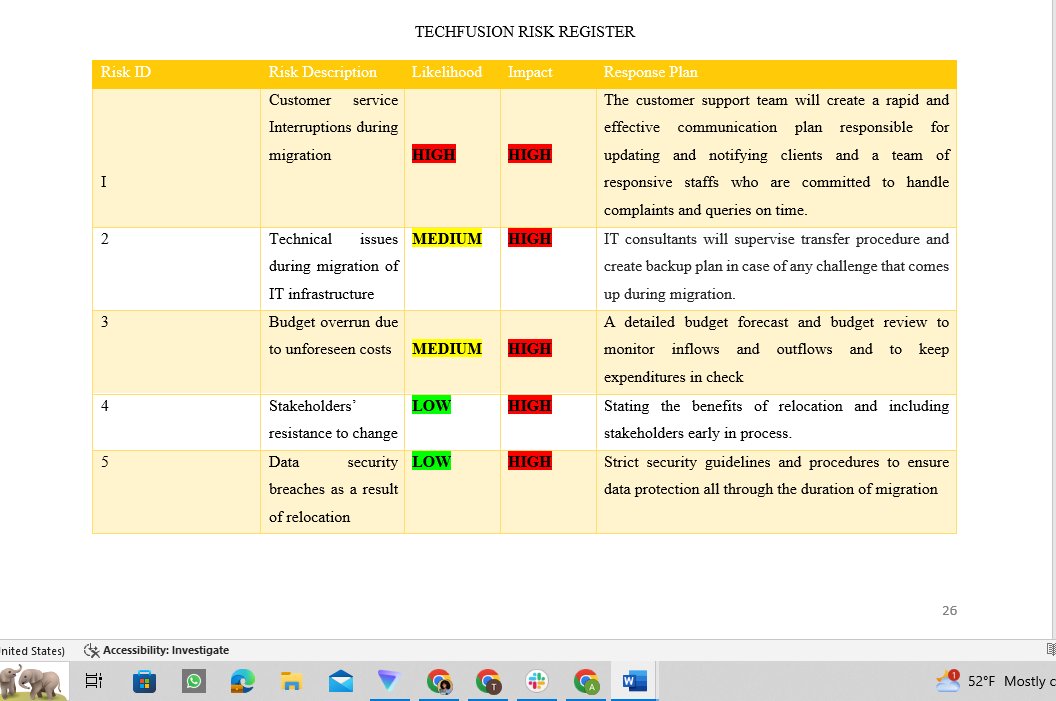The height and width of the screenshot is (701, 1056).
Task: Open Slack from the taskbar
Action: click(537, 681)
